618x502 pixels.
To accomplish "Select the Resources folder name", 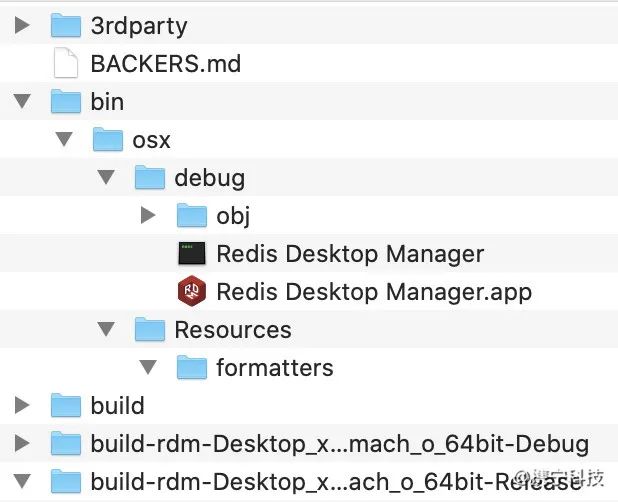I will tap(233, 330).
